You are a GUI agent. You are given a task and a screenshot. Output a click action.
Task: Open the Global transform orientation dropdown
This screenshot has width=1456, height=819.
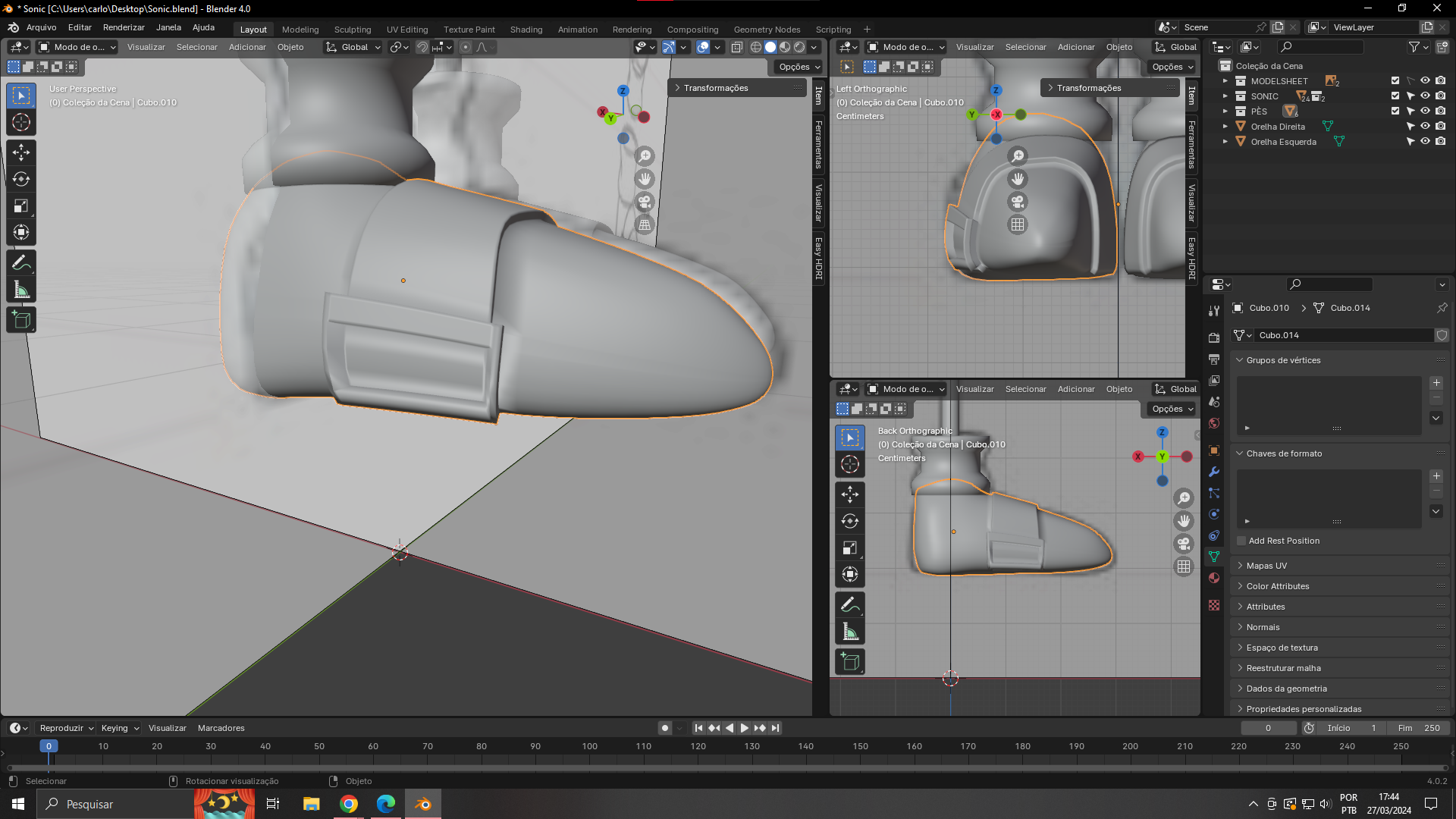click(x=353, y=47)
